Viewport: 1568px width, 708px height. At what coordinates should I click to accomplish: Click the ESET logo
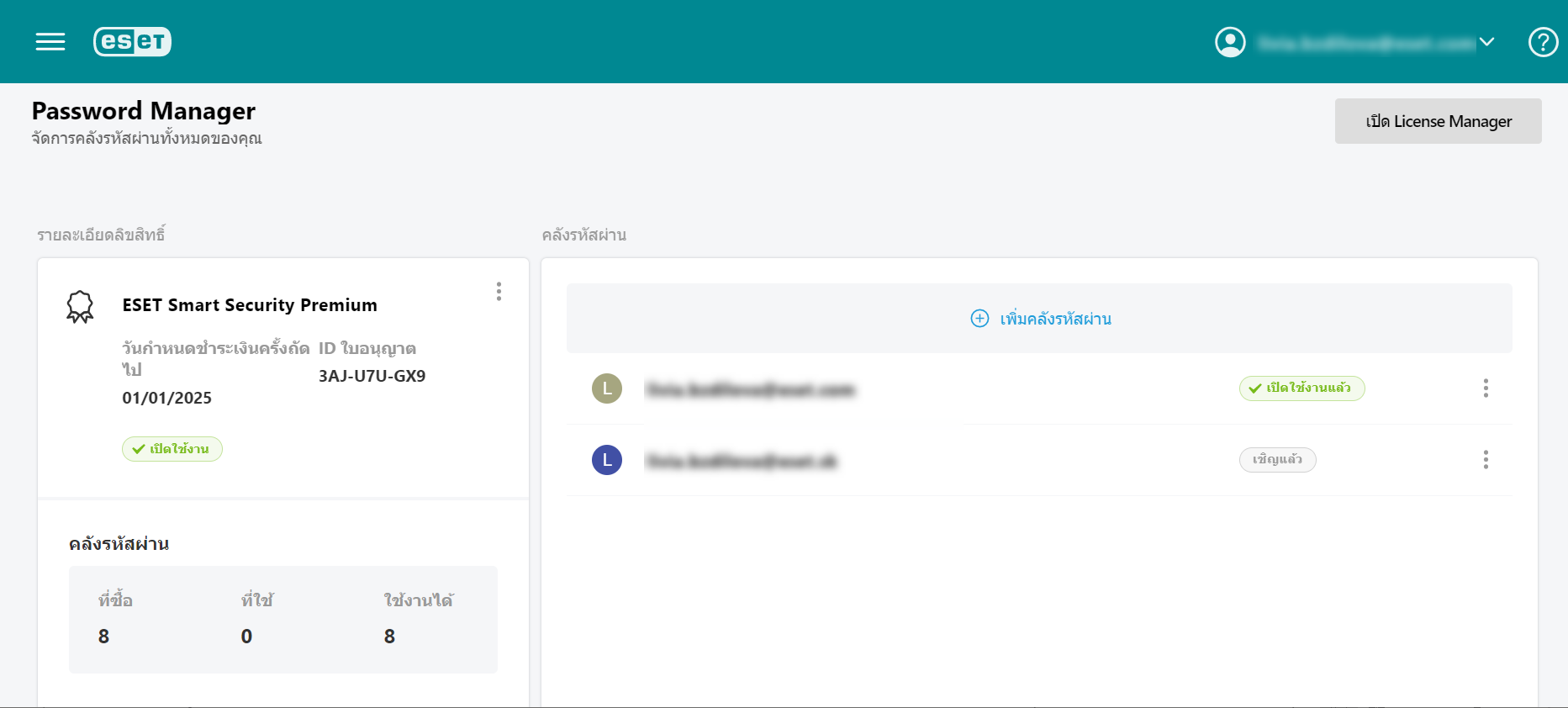pos(133,41)
